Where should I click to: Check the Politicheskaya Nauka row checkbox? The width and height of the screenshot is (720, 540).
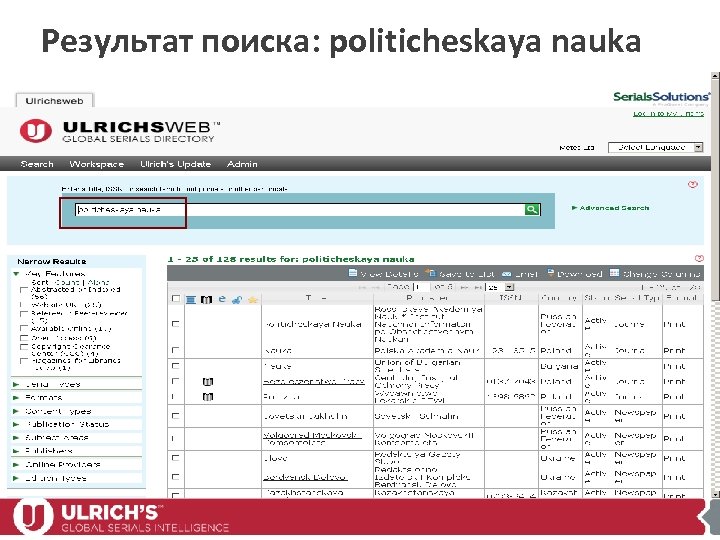tap(175, 324)
